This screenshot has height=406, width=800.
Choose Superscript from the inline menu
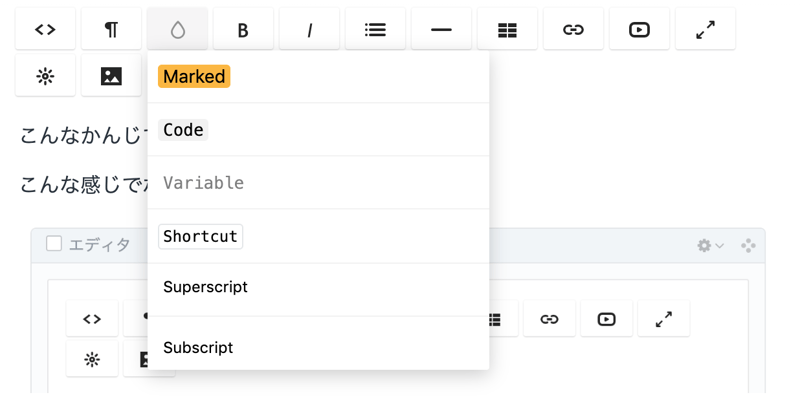click(205, 288)
